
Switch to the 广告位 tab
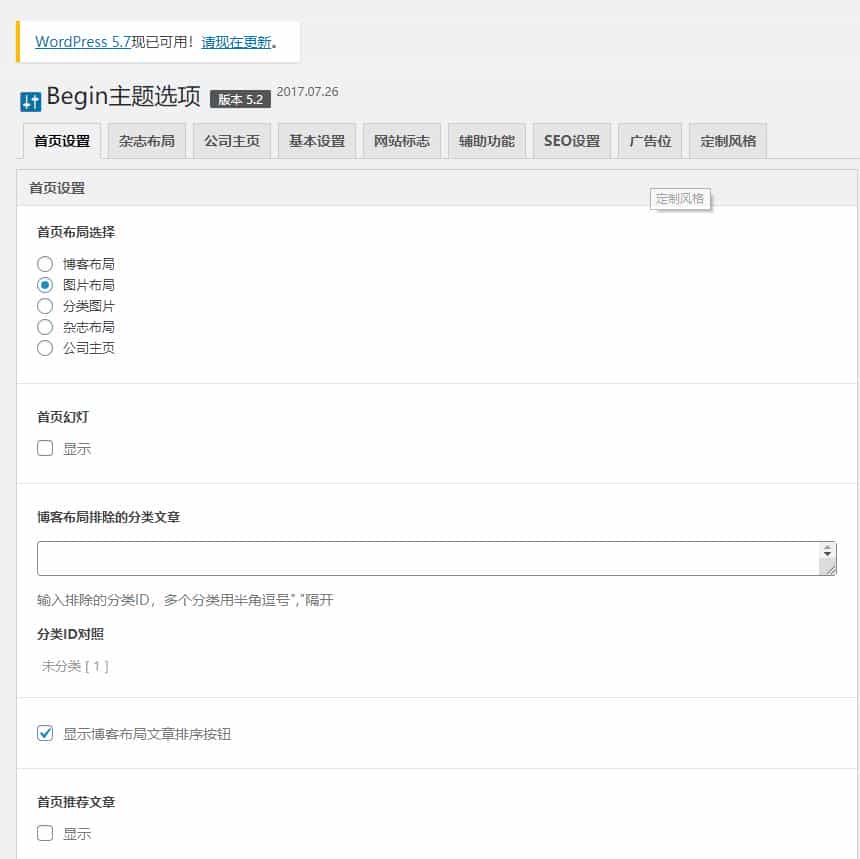pos(649,140)
